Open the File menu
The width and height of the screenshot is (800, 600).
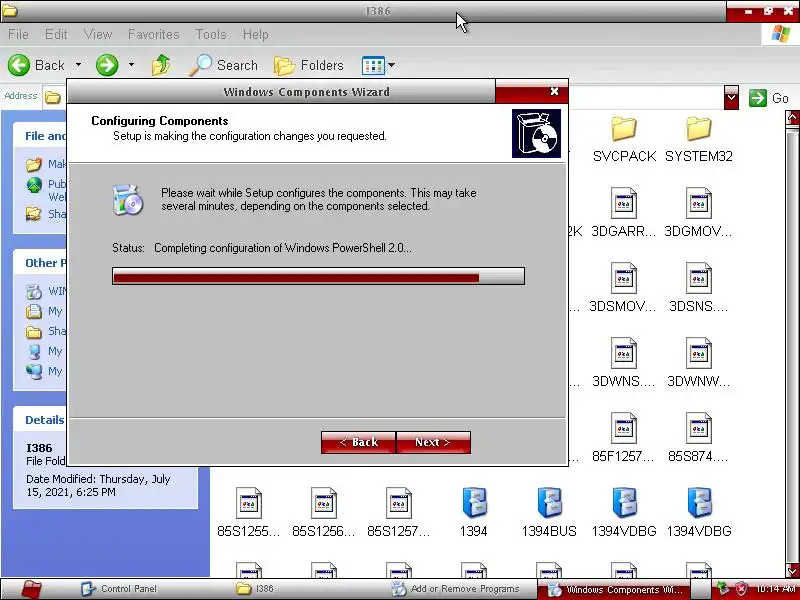(18, 34)
